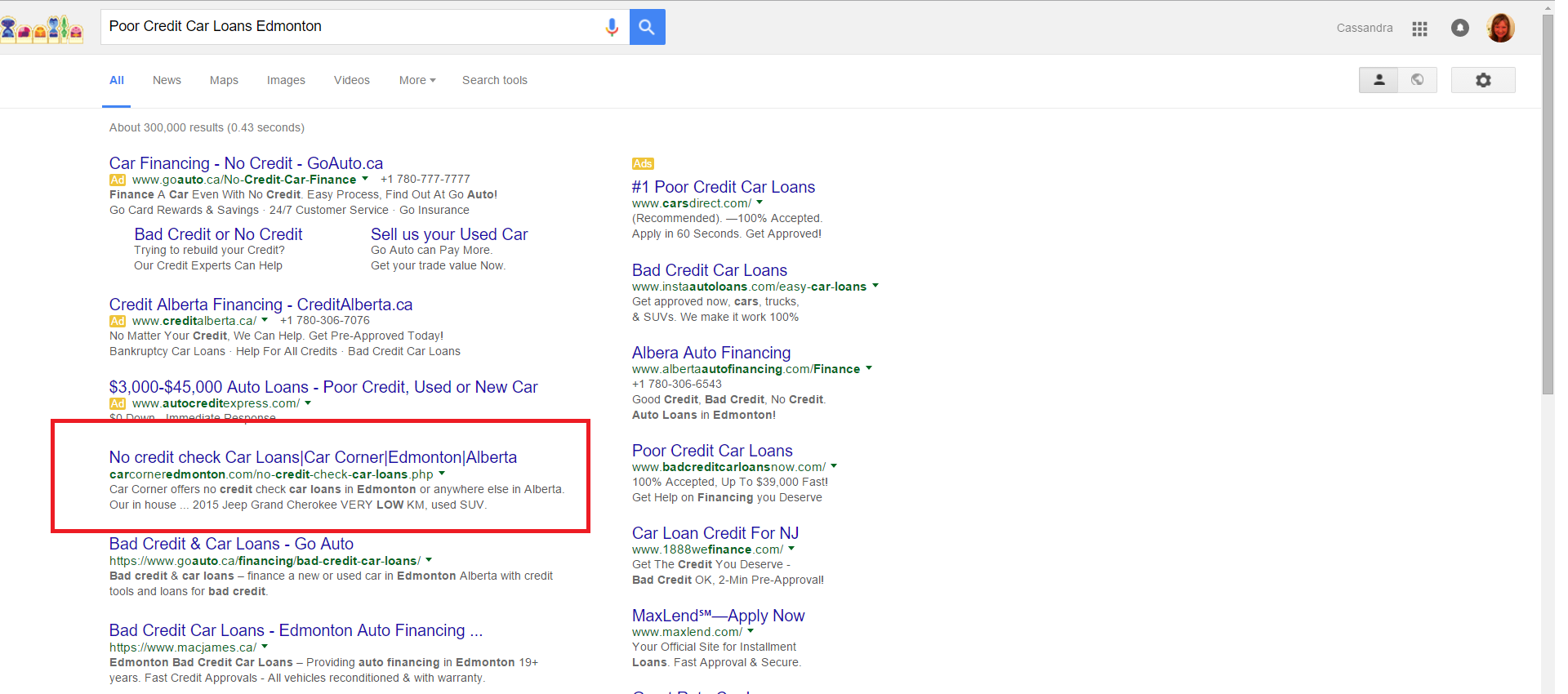This screenshot has width=1568, height=694.
Task: Expand the More dropdown menu
Action: (417, 80)
